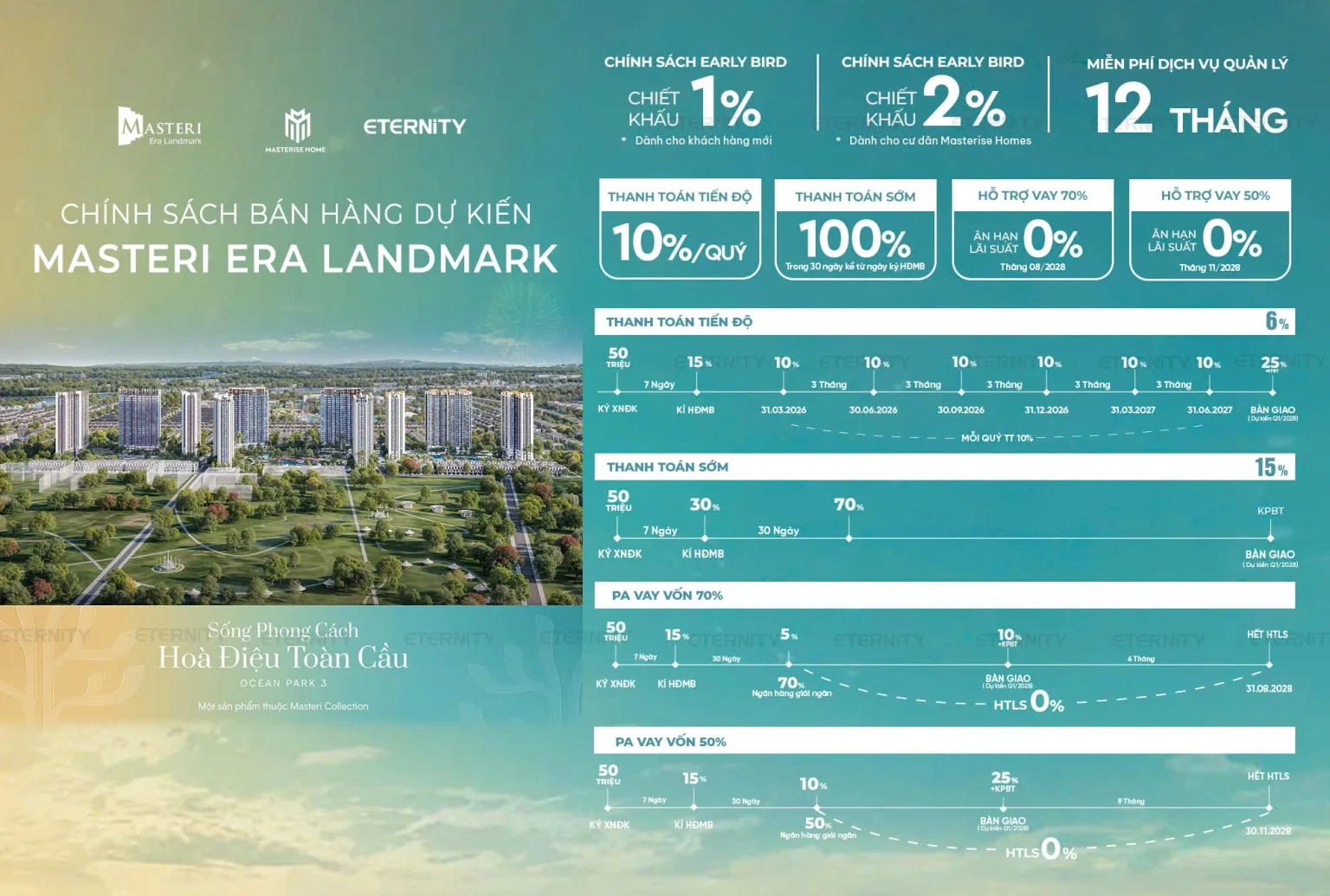The height and width of the screenshot is (896, 1330).
Task: Click the 2% early bird discount figure
Action: click(x=964, y=103)
